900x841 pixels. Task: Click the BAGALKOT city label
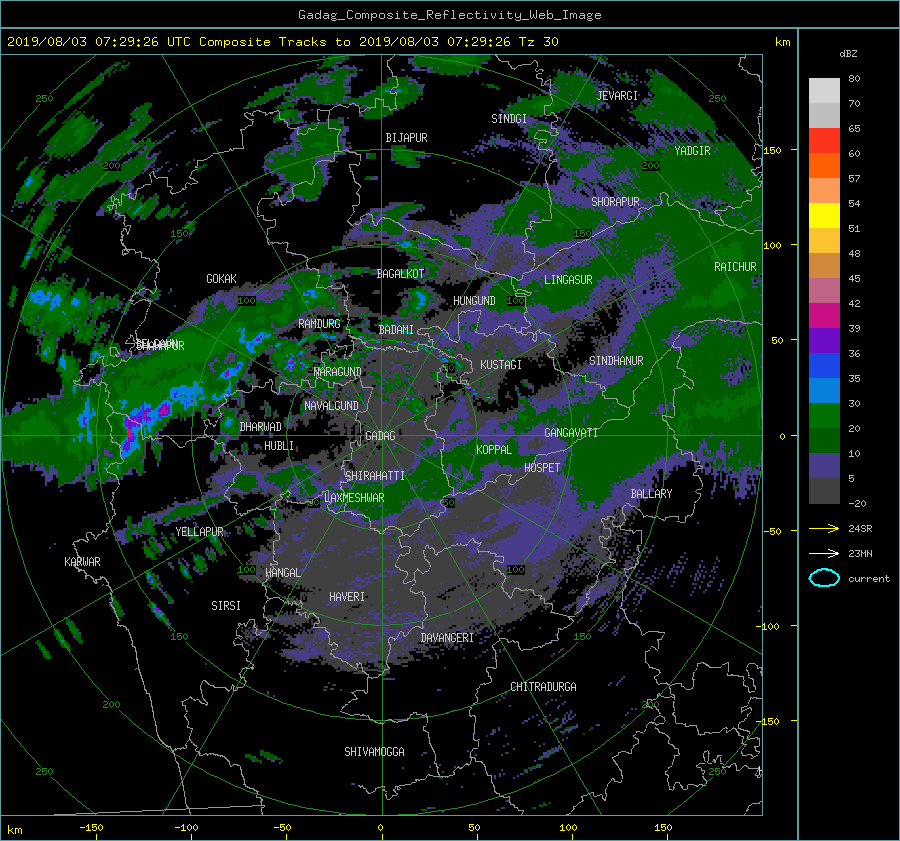coord(400,274)
